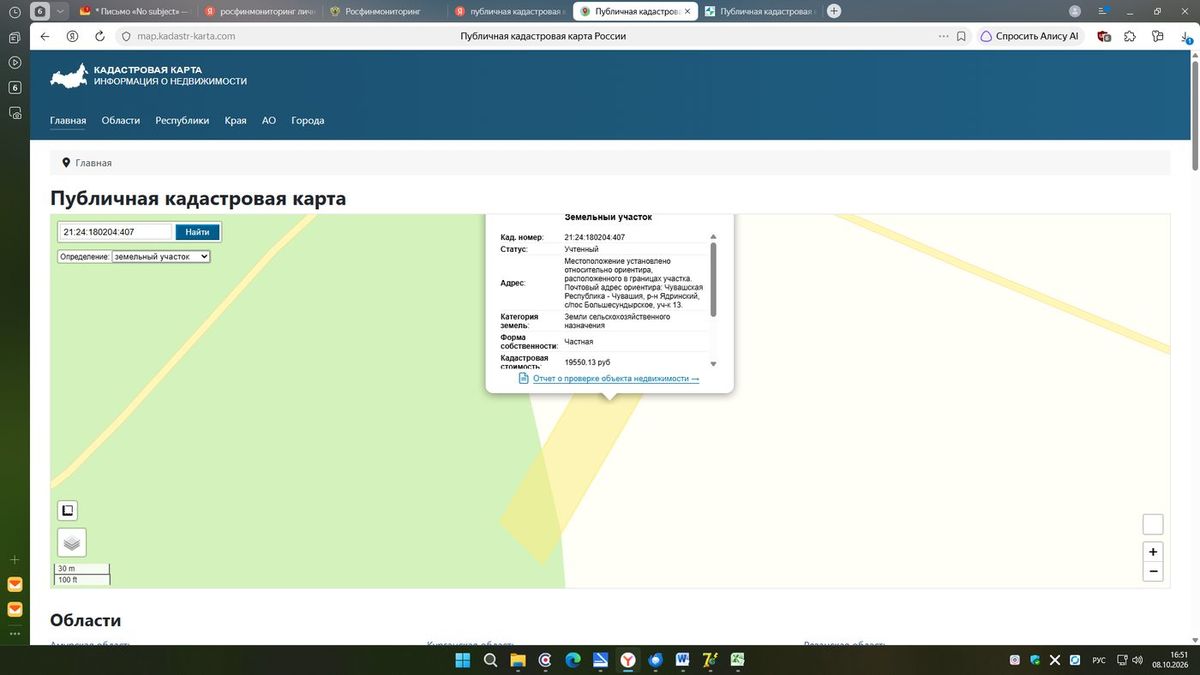Click the square map tool above layers
This screenshot has height=675, width=1200.
click(68, 511)
